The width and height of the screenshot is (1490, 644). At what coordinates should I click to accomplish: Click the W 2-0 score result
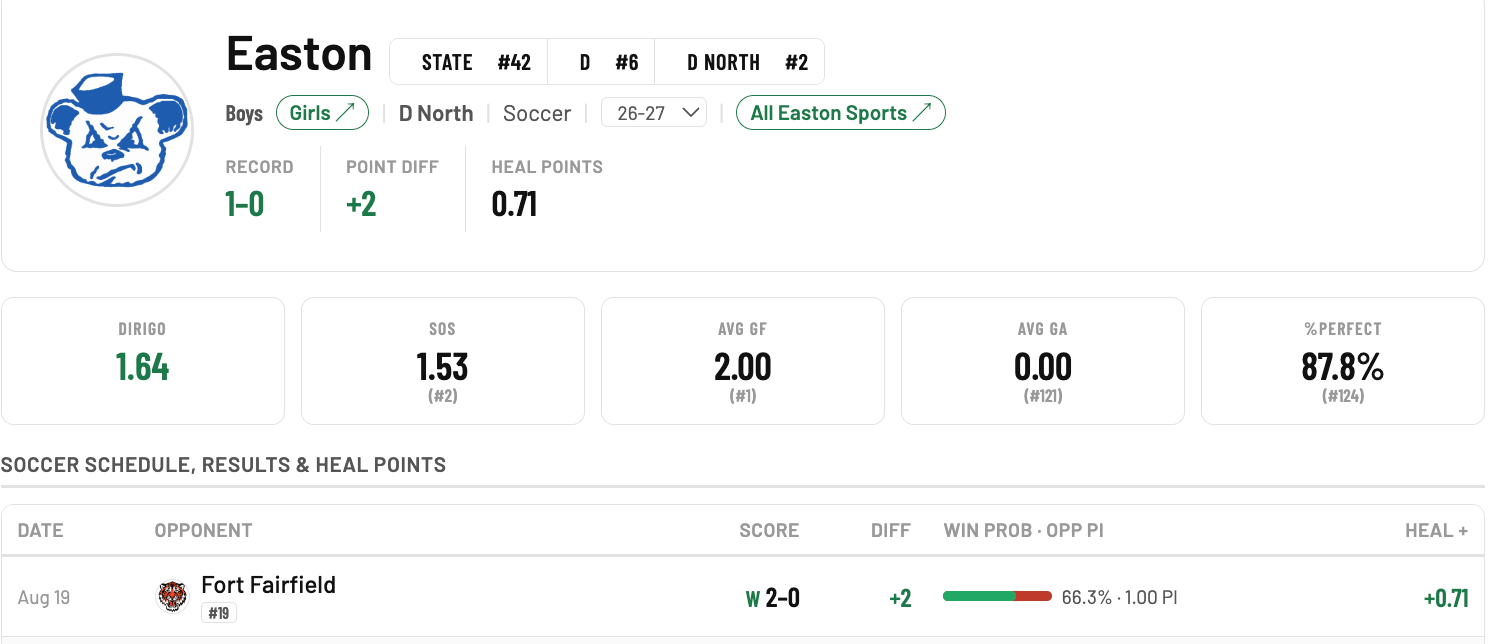point(772,598)
